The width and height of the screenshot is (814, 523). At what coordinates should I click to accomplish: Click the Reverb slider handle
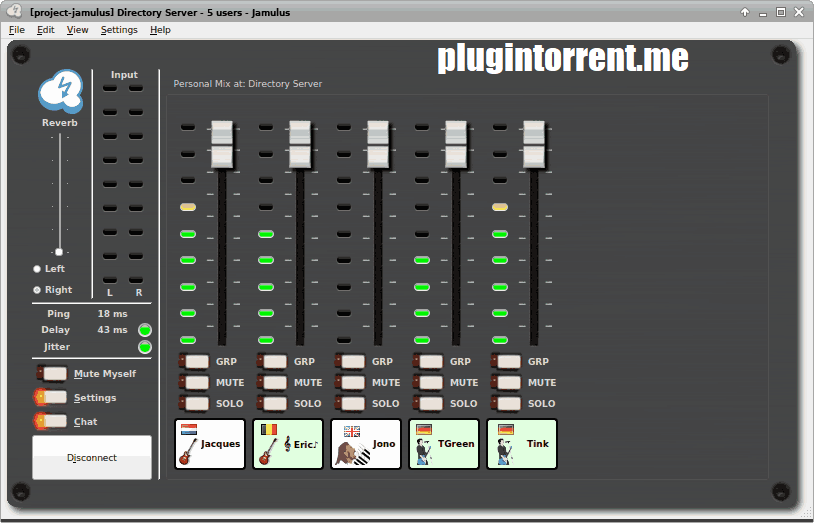(59, 252)
